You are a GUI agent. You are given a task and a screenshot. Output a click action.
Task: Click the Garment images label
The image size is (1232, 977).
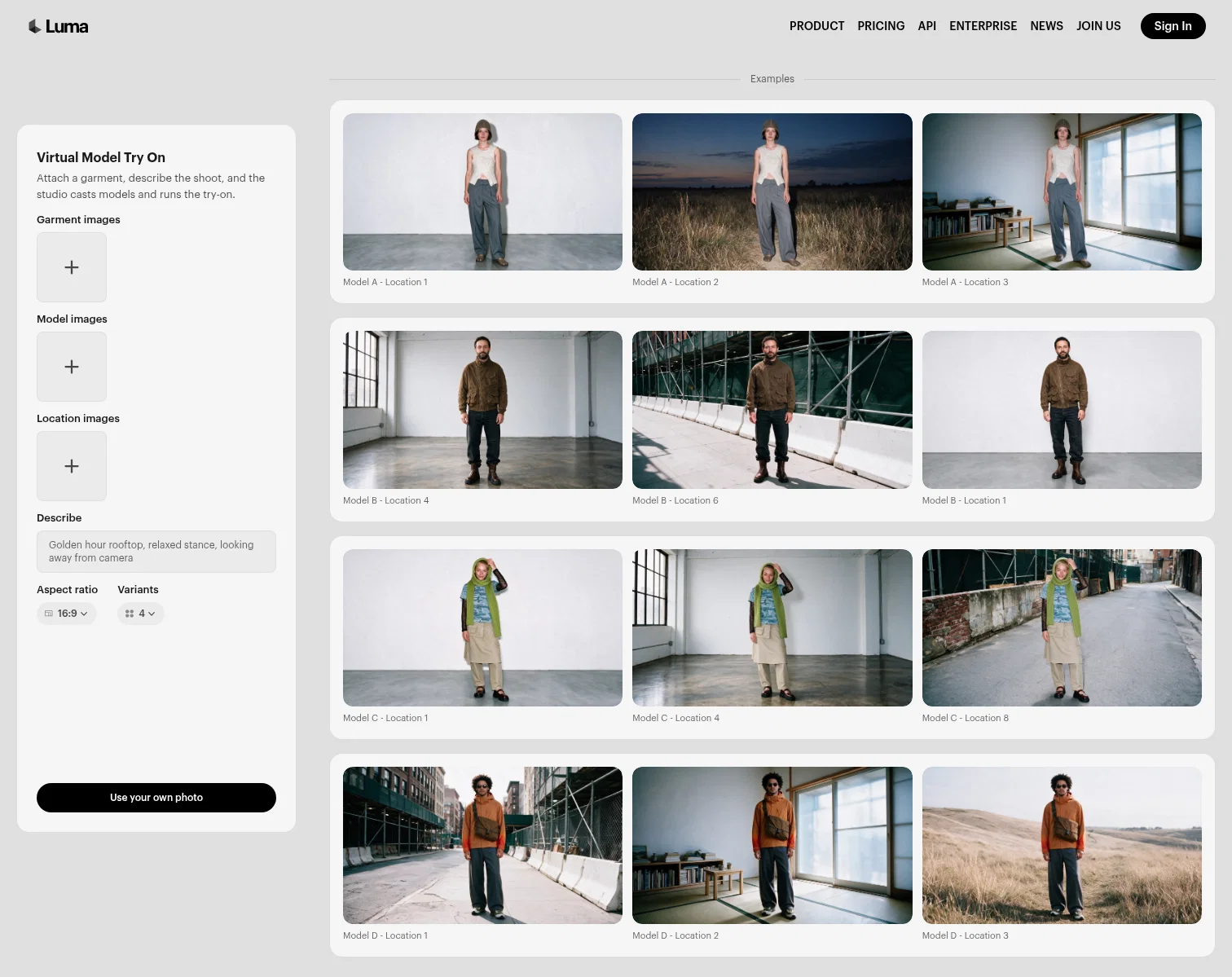[78, 220]
